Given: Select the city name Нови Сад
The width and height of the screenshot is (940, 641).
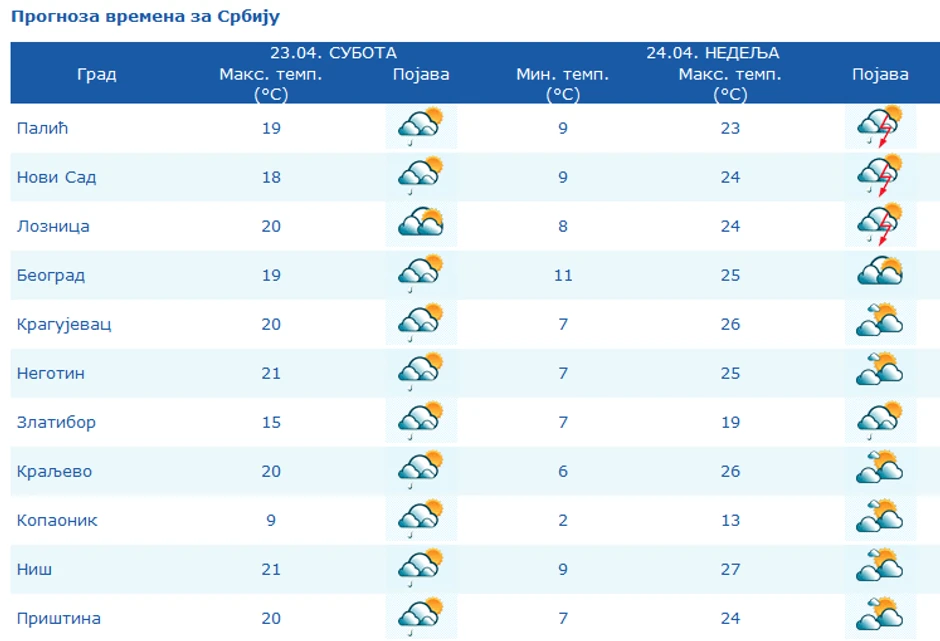Looking at the screenshot, I should (57, 177).
